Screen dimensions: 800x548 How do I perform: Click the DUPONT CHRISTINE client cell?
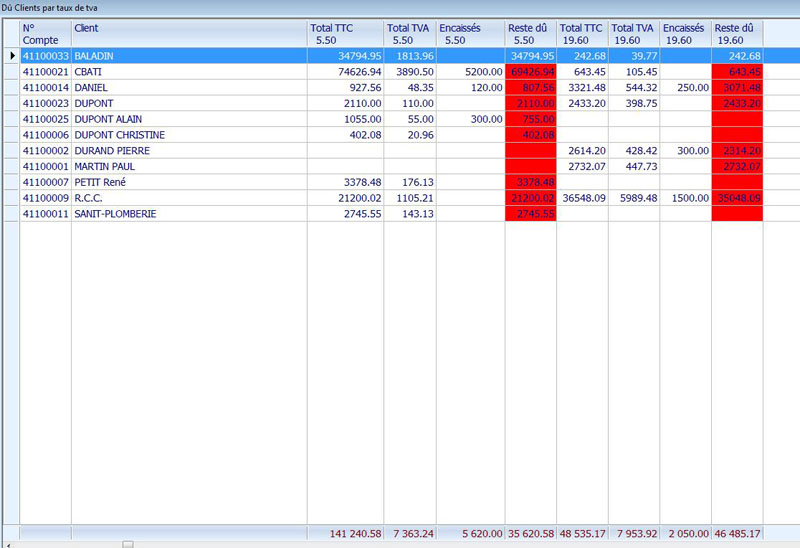(188, 135)
